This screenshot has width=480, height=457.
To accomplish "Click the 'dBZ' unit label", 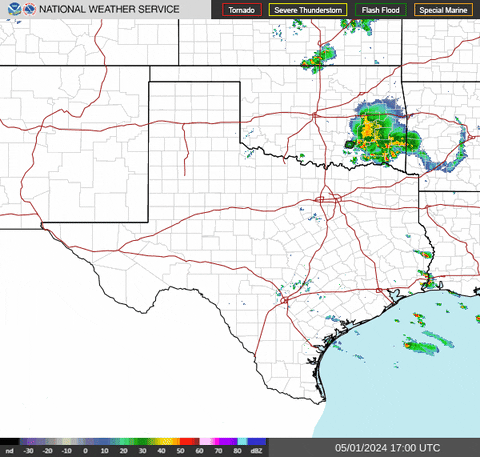I will point(256,451).
